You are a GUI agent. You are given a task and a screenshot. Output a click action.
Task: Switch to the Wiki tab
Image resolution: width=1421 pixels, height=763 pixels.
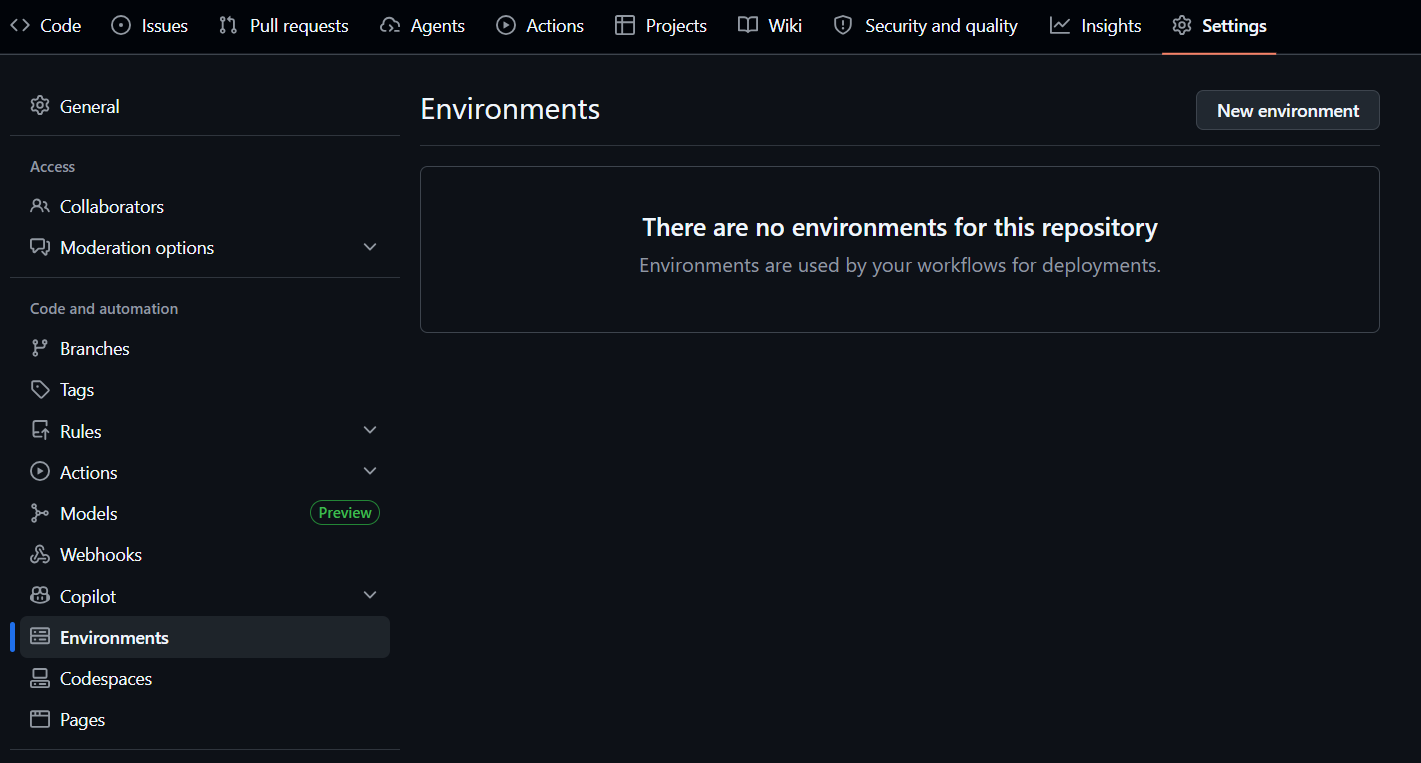(x=770, y=26)
